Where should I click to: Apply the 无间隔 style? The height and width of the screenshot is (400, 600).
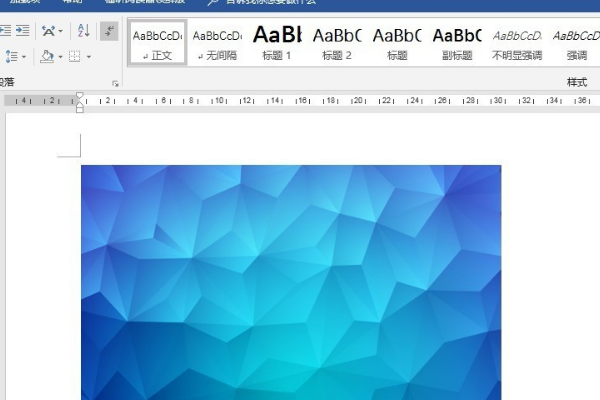click(x=217, y=43)
